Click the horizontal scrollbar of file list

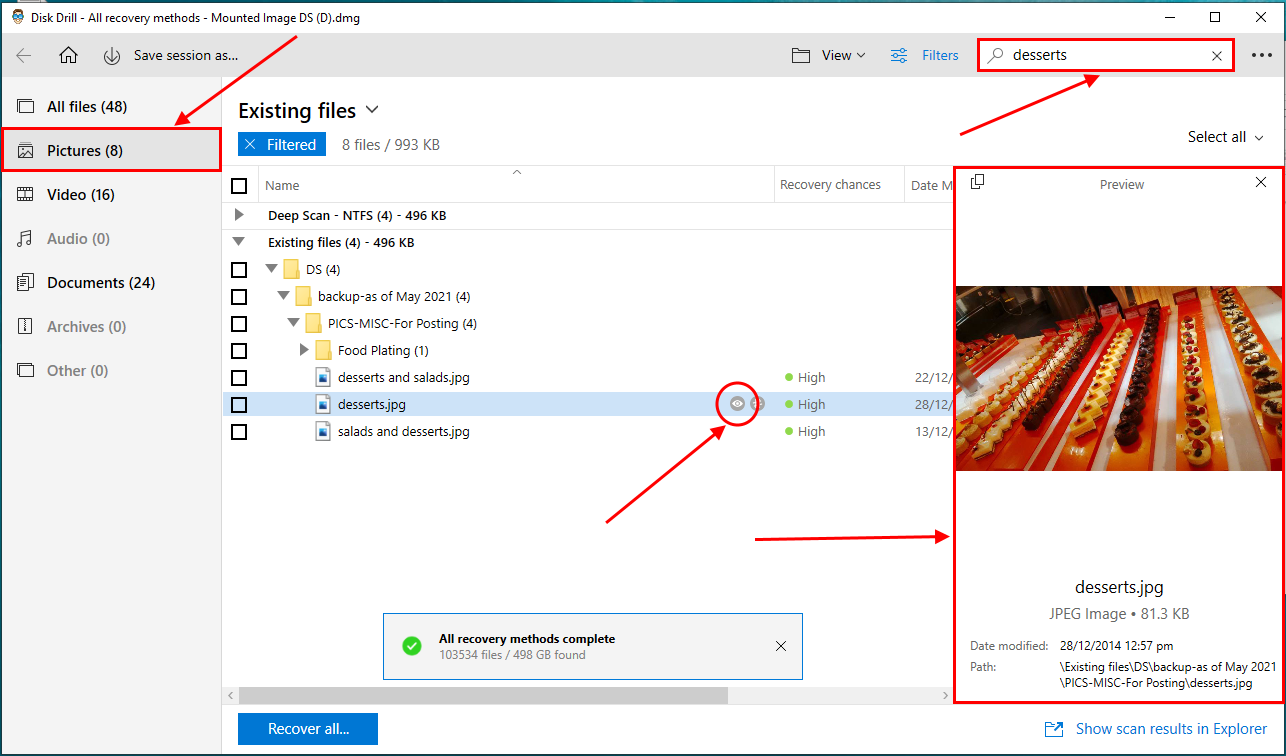tap(483, 695)
